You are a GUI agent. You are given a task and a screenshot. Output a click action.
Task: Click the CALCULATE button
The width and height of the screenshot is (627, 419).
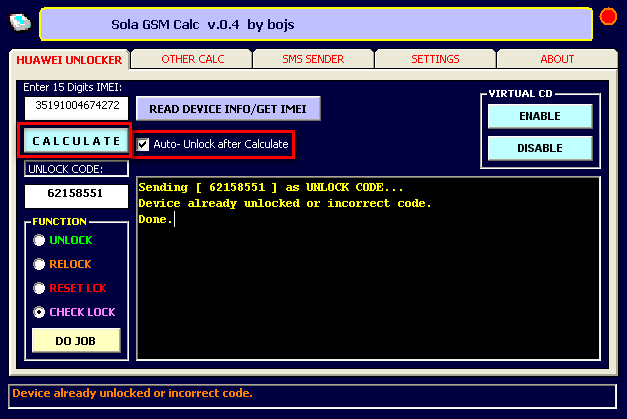pyautogui.click(x=76, y=141)
